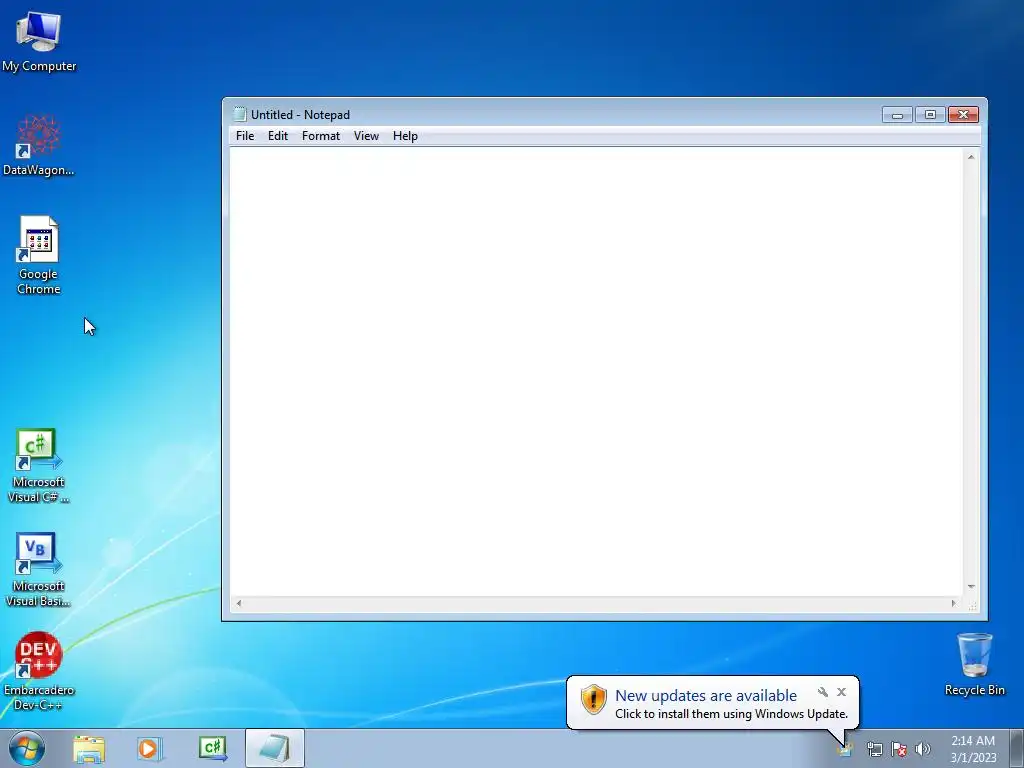The image size is (1024, 768).
Task: Click the wrench icon in update notification
Action: 823,692
